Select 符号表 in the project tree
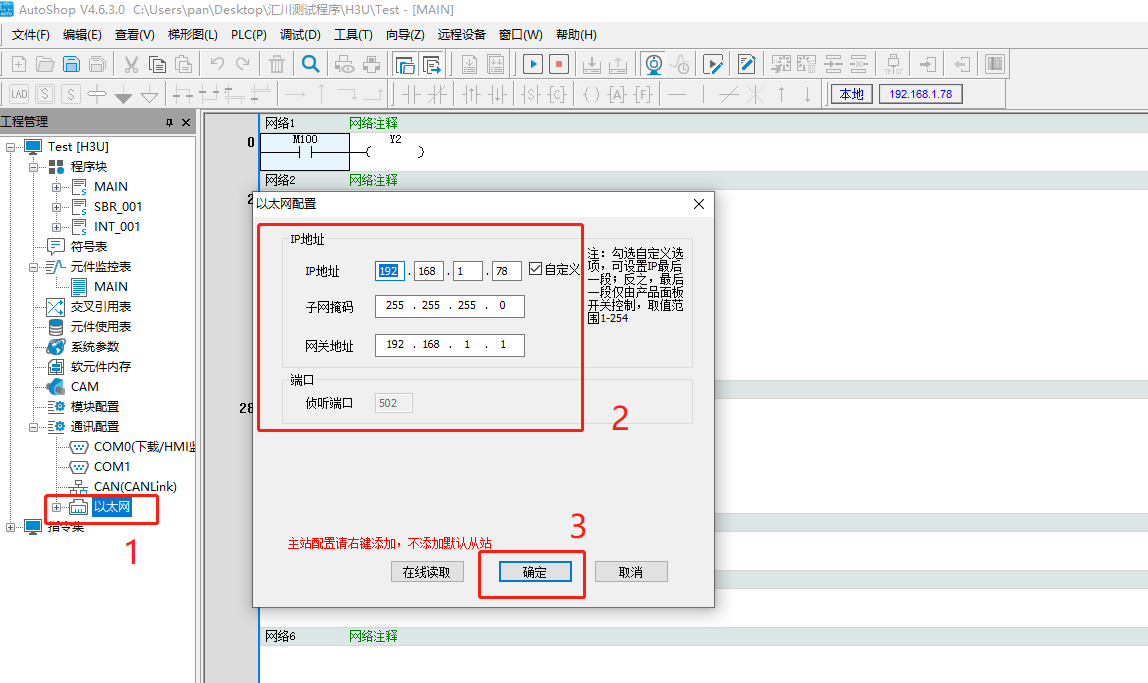This screenshot has width=1148, height=683. pos(89,247)
